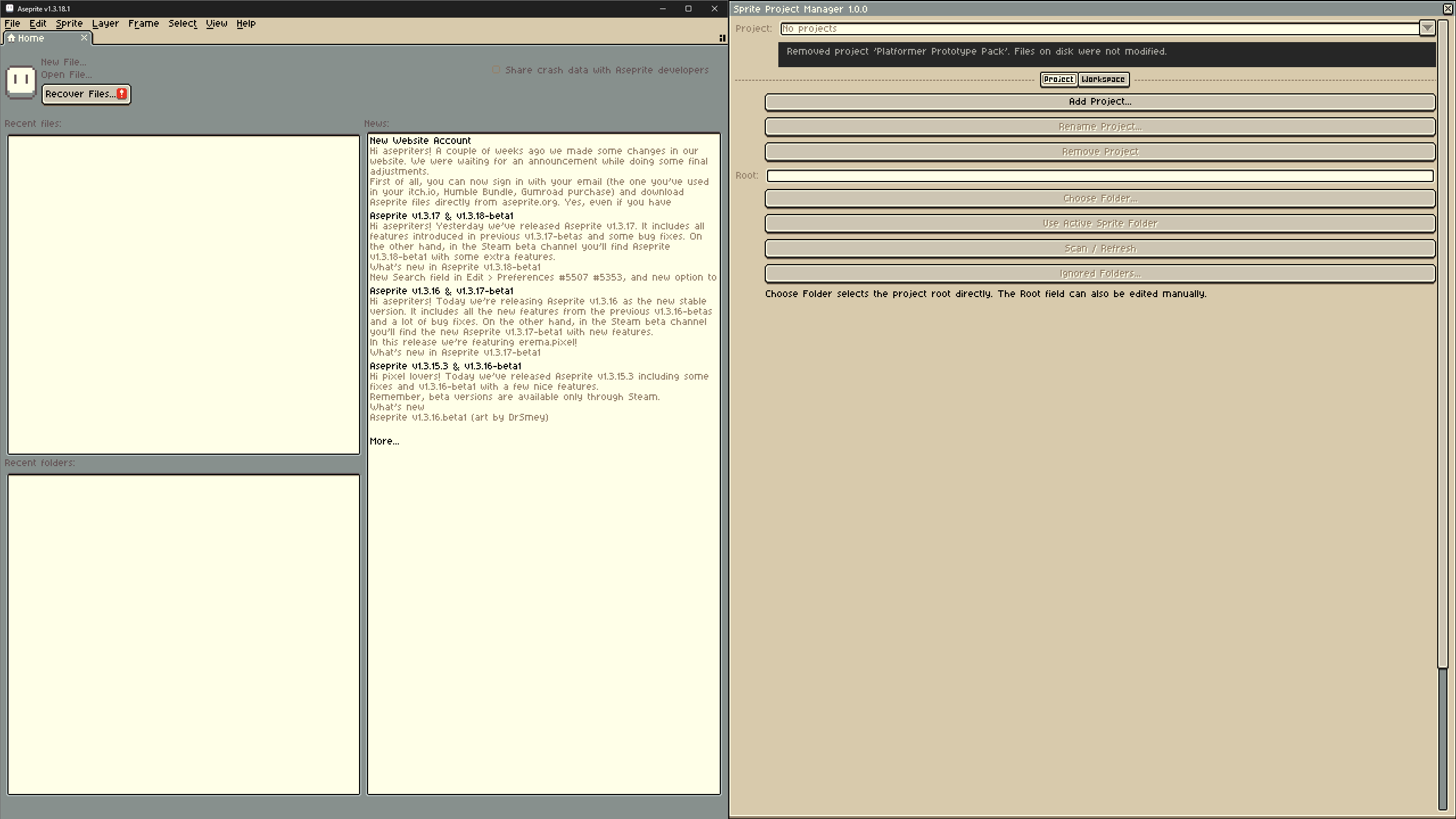Click the Recent folders list box
The height and width of the screenshot is (819, 1456).
tap(184, 634)
